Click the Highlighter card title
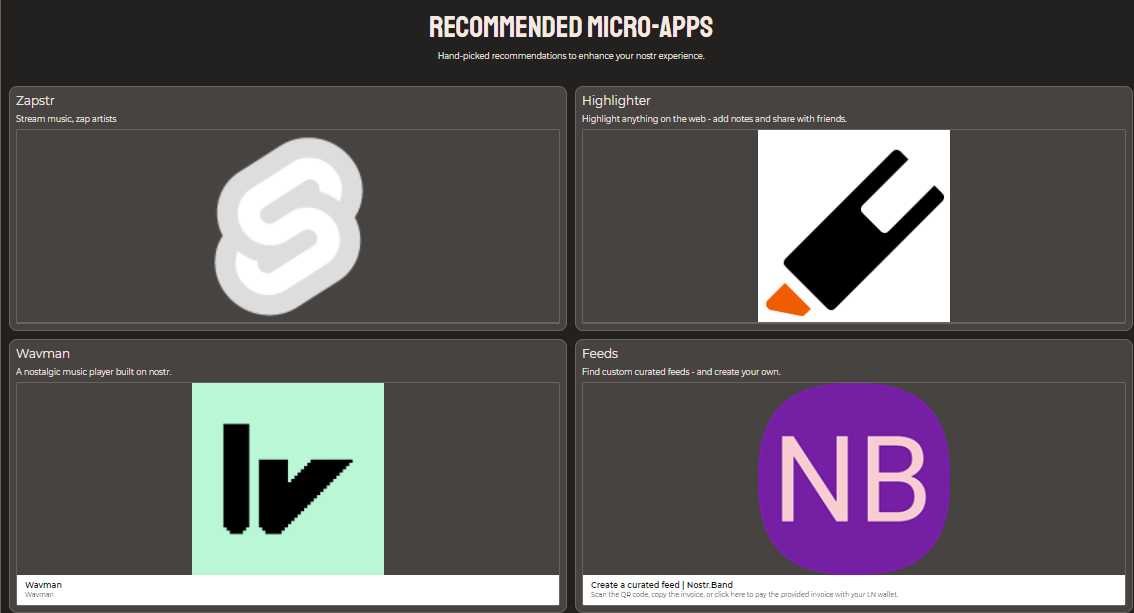 point(616,100)
